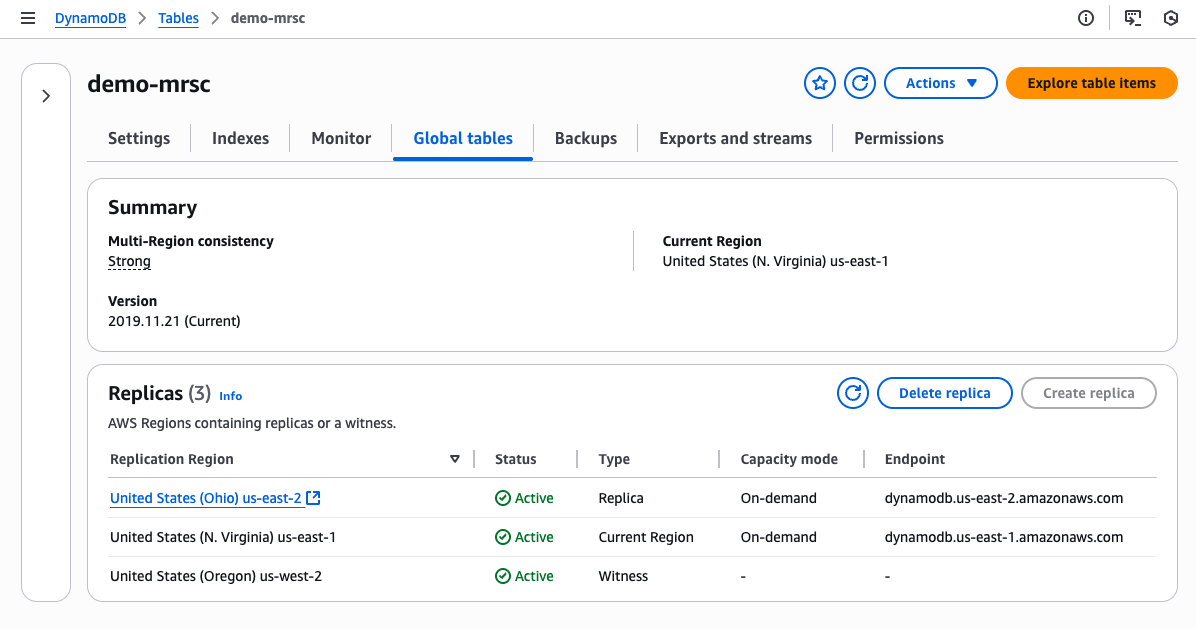Viewport: 1196px width, 629px height.
Task: Switch to the Settings tab
Action: tap(139, 138)
